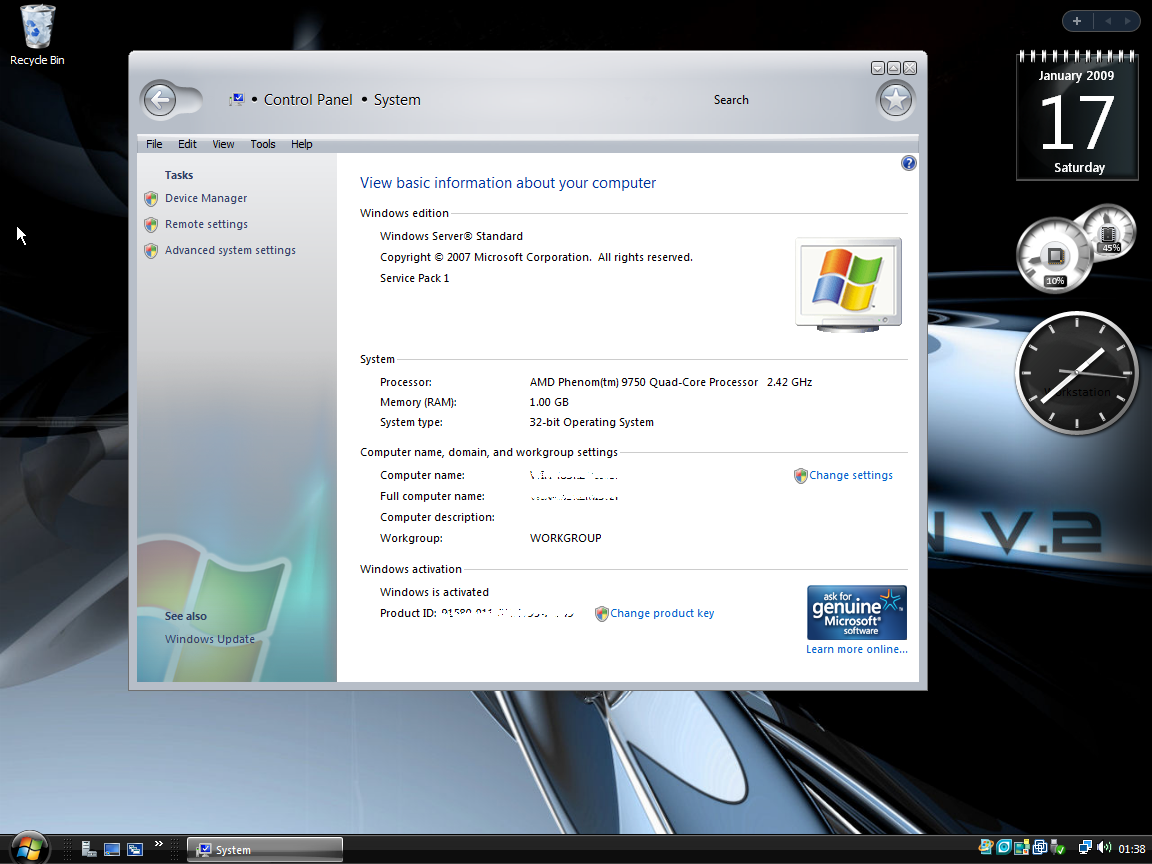1152x864 pixels.
Task: Click the Ask for genuine Microsoft software badge
Action: coord(857,613)
